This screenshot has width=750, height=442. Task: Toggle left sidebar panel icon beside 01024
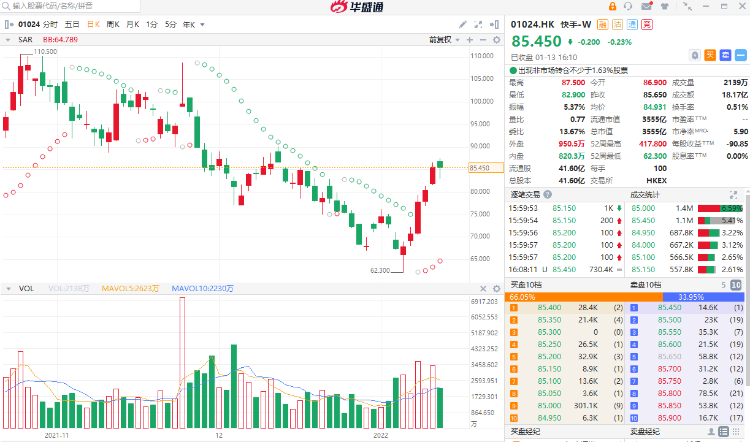(x=9, y=24)
